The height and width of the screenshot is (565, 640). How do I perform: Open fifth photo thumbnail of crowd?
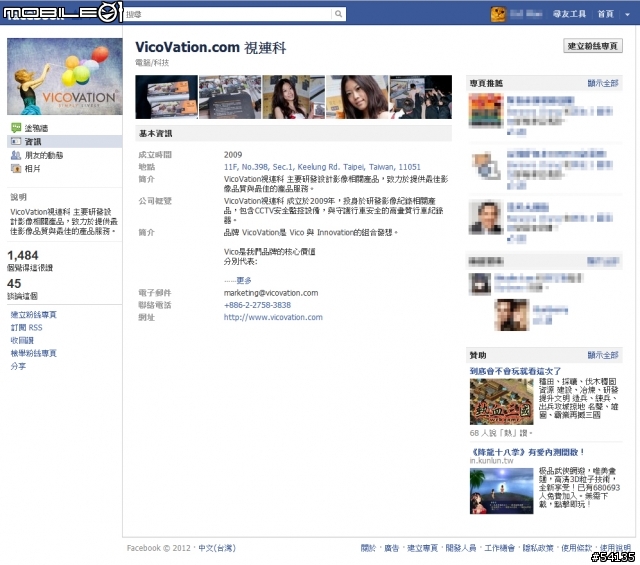[421, 97]
